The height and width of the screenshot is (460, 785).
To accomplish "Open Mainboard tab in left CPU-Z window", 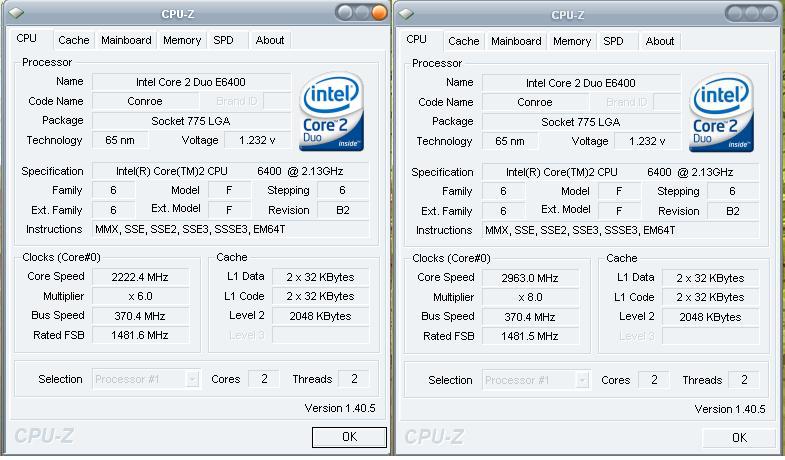I will [126, 40].
